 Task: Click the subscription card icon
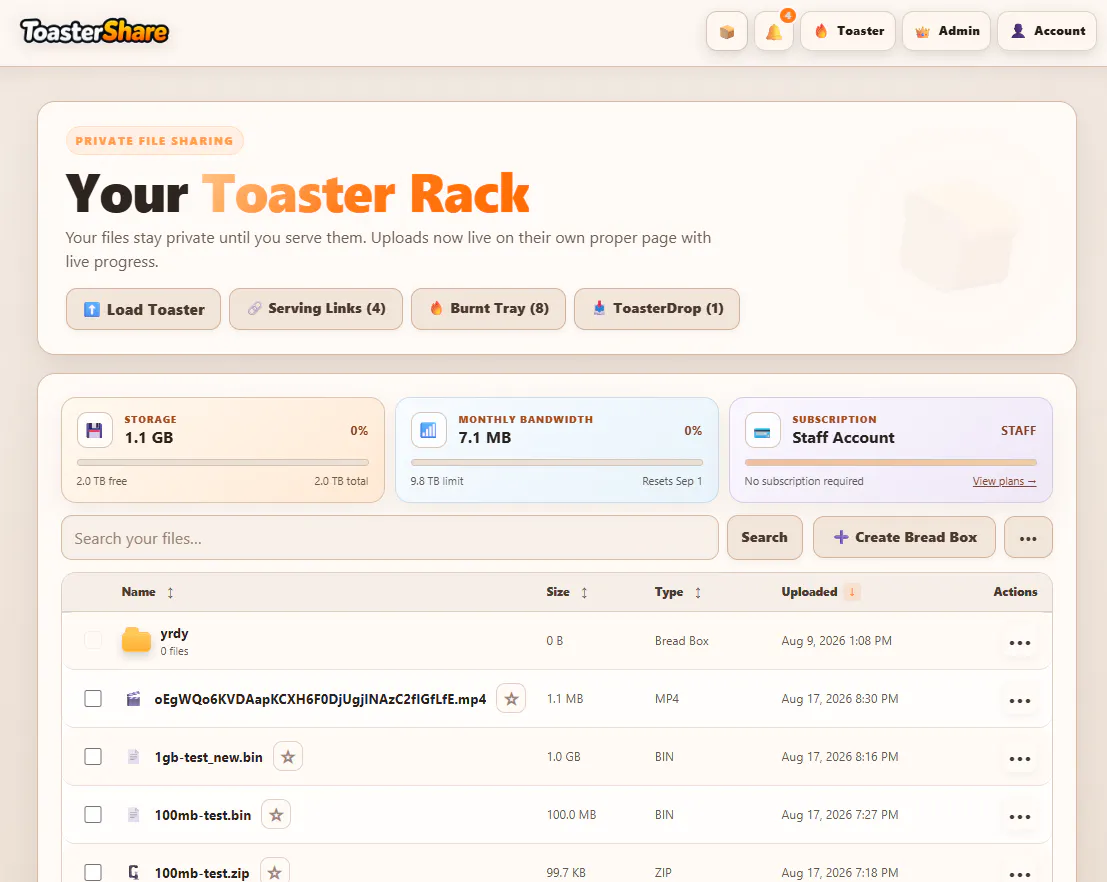pos(762,430)
